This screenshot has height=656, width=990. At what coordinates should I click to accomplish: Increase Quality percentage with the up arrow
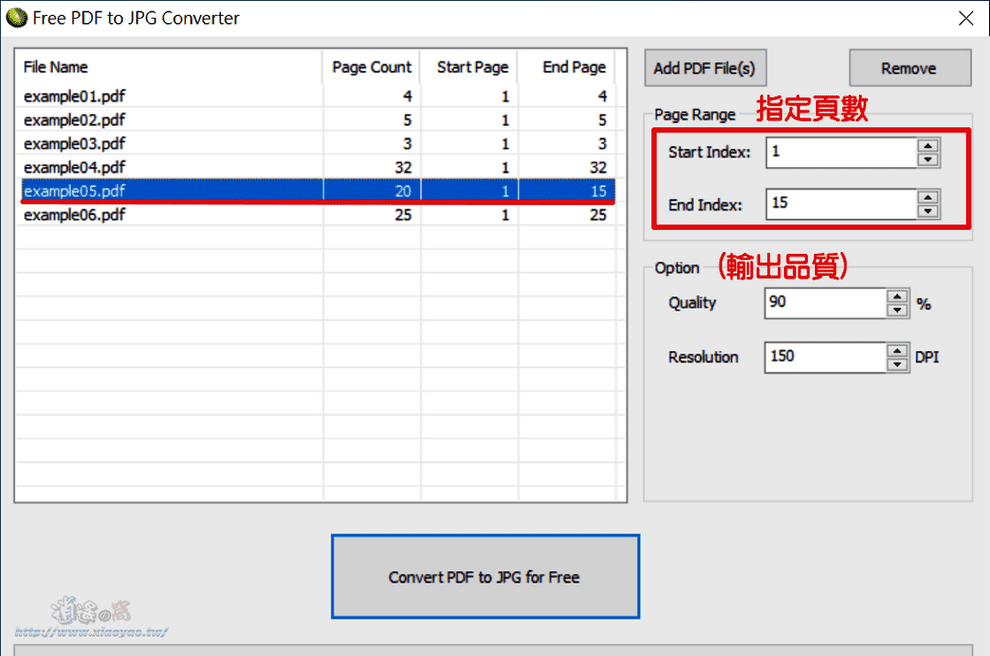[x=897, y=297]
